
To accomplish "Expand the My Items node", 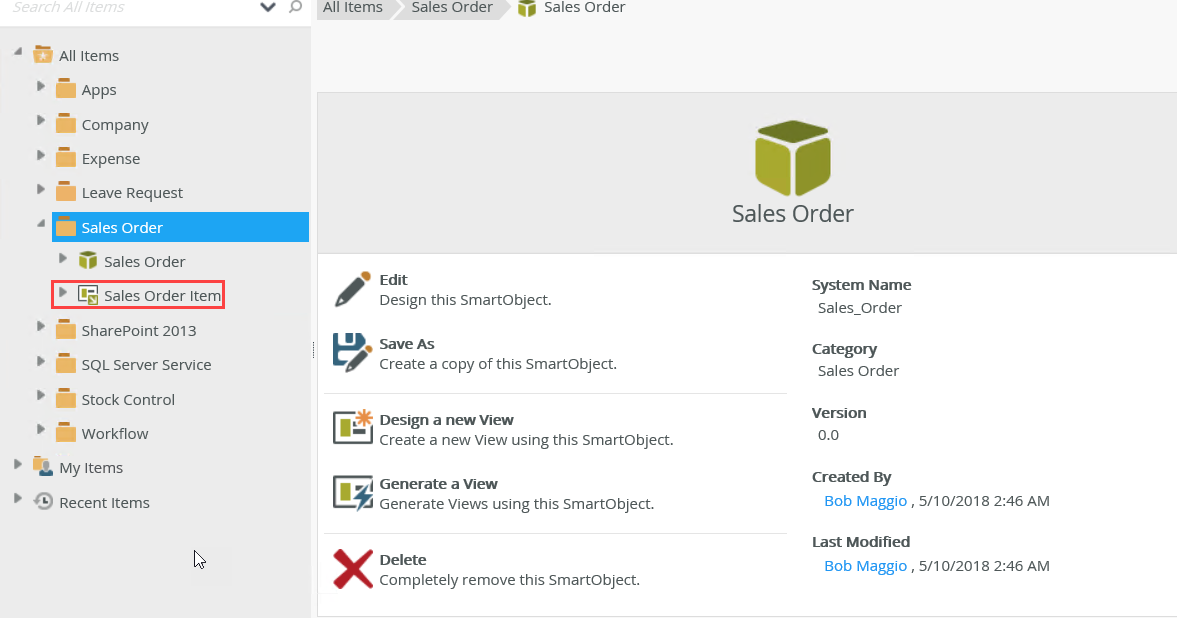I will pos(18,465).
